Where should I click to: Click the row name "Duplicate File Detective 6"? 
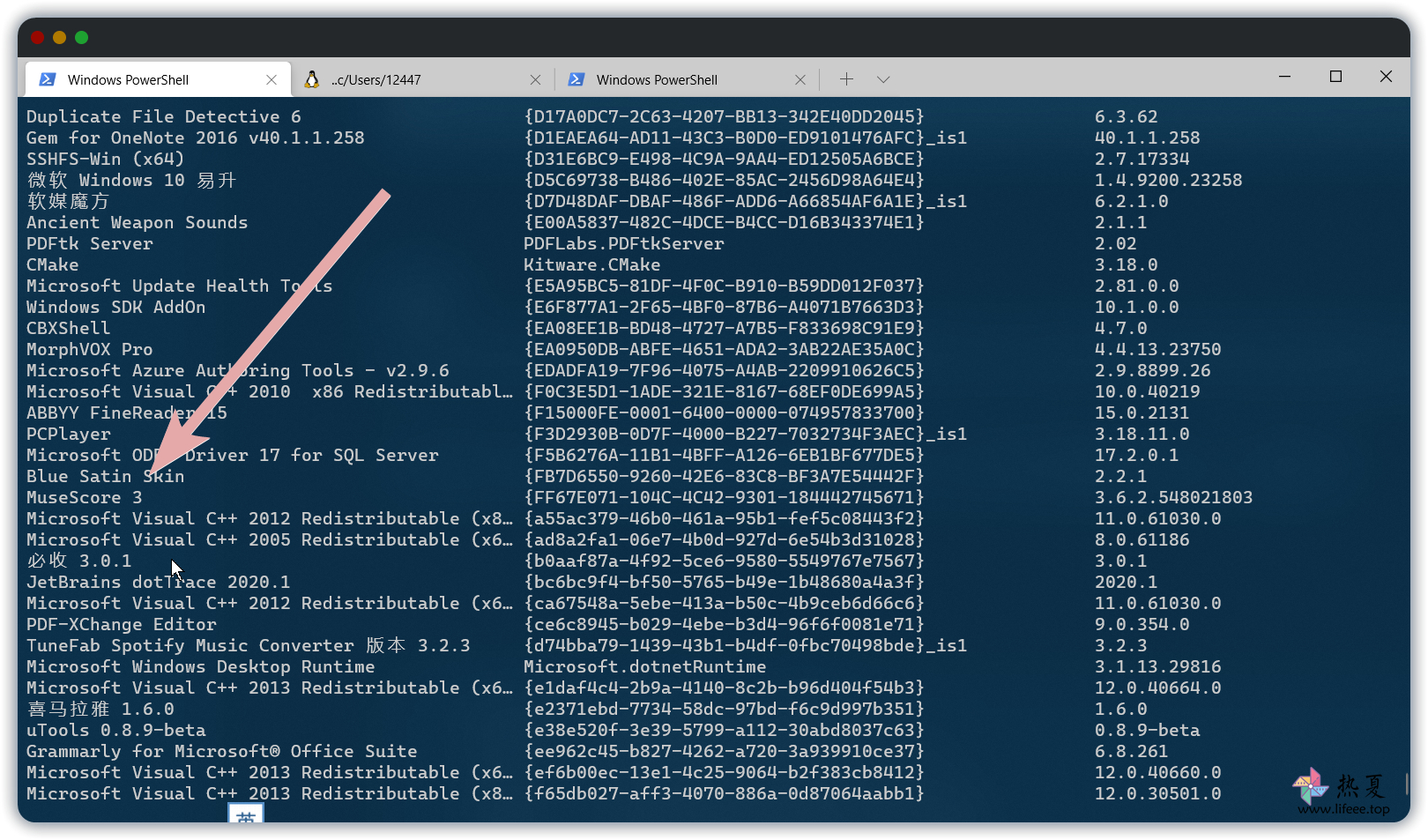tap(164, 116)
